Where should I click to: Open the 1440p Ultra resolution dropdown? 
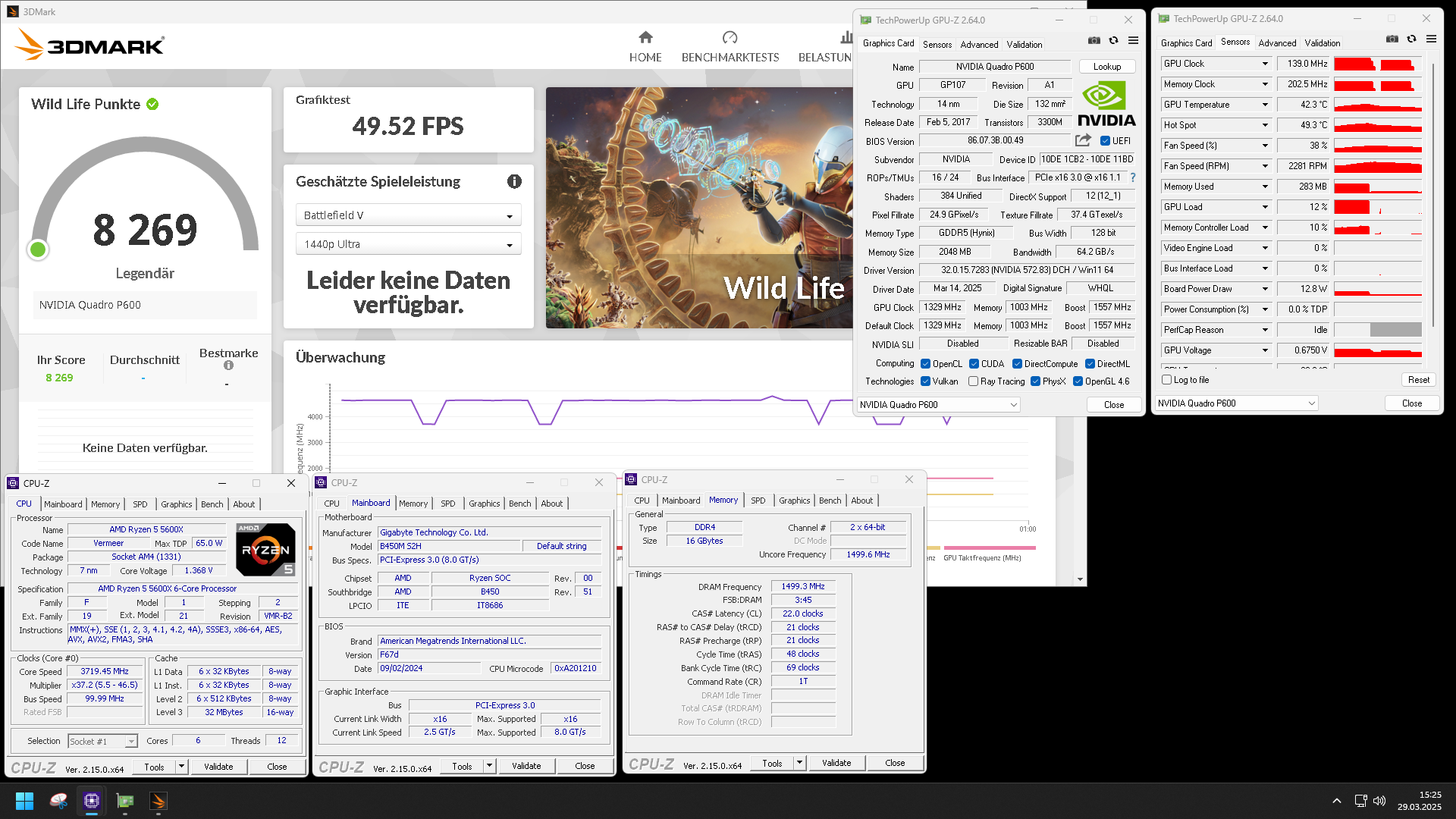[x=408, y=244]
